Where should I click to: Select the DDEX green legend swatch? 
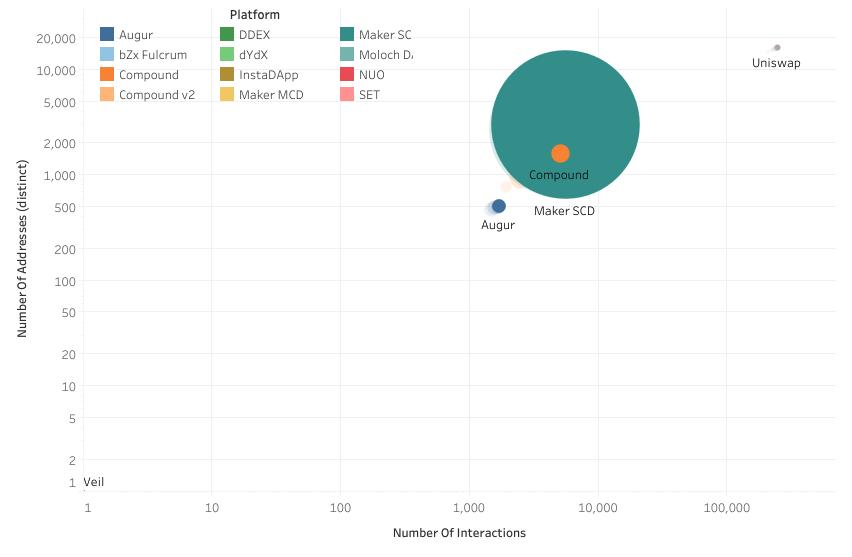click(x=227, y=35)
